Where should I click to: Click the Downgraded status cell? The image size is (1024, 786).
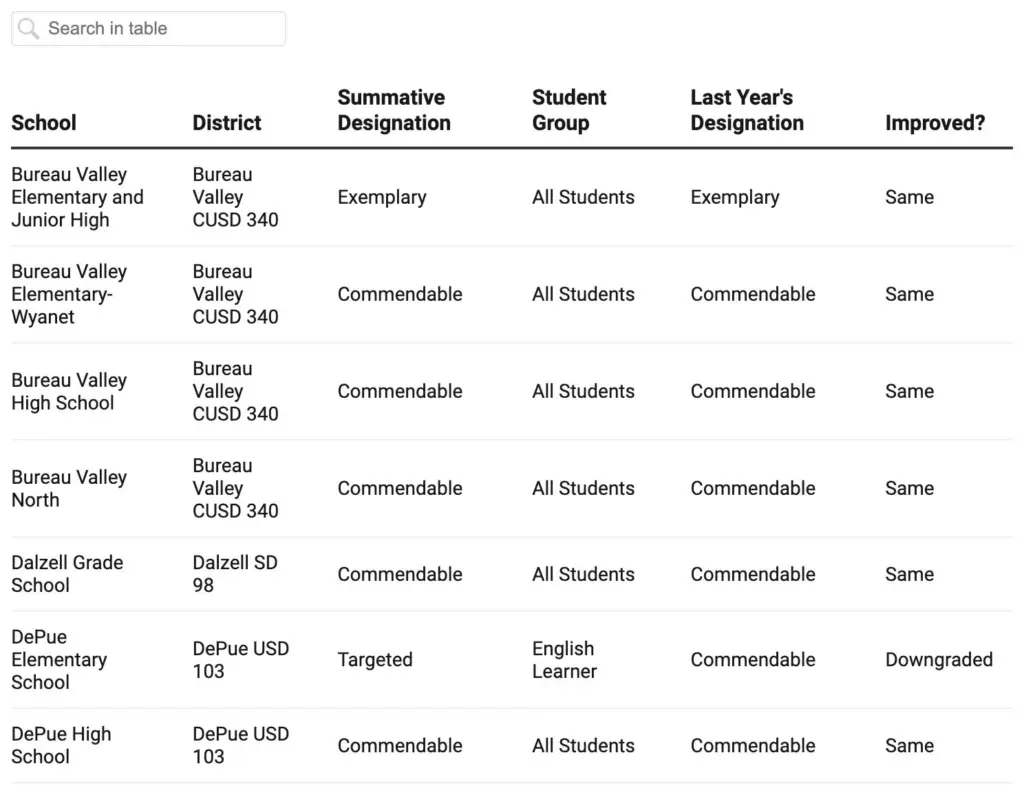[938, 660]
